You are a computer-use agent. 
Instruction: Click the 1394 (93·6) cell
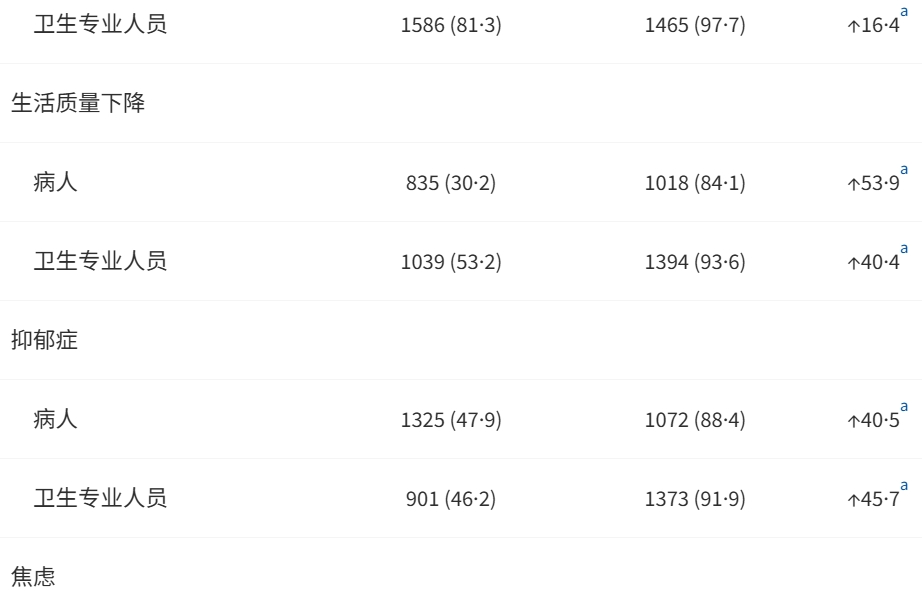[695, 262]
